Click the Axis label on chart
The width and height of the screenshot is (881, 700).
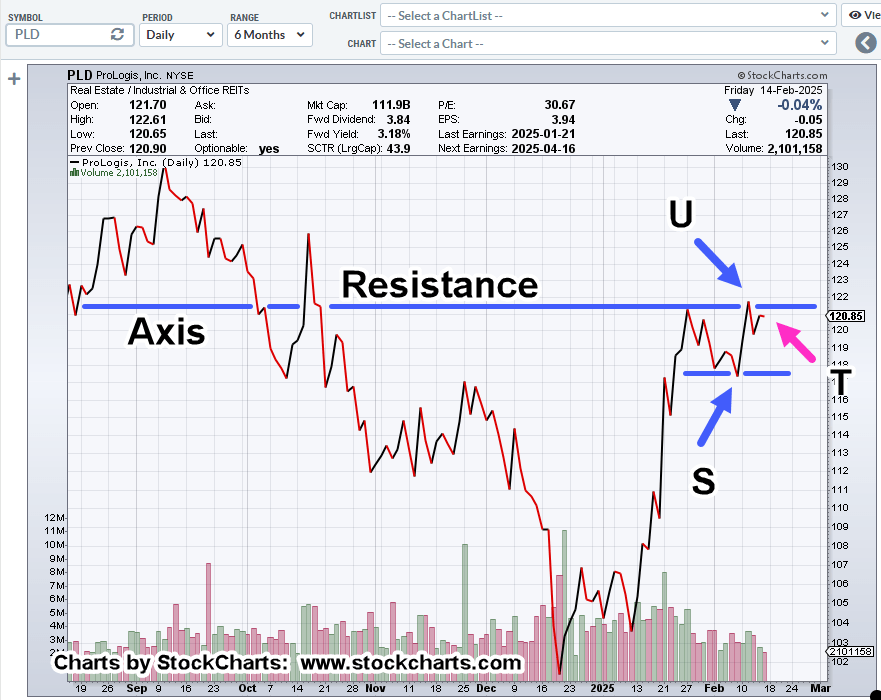tap(166, 331)
